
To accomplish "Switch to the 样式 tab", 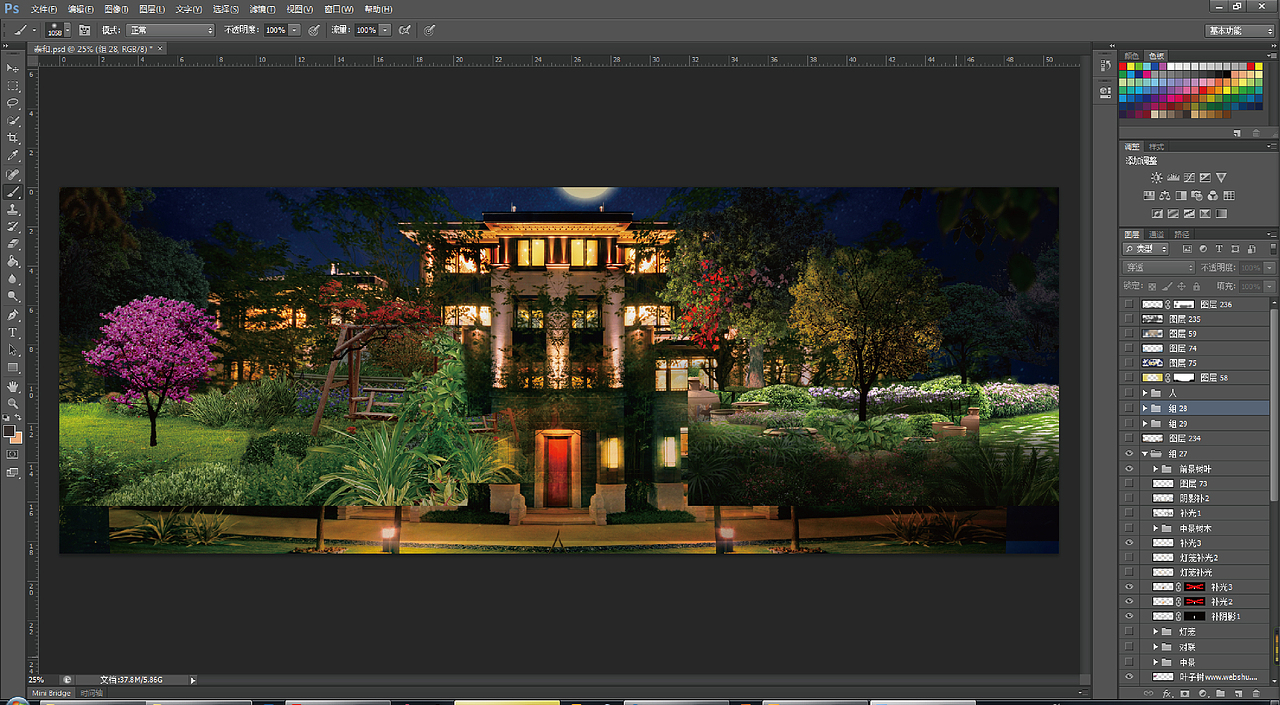I will [x=1156, y=147].
